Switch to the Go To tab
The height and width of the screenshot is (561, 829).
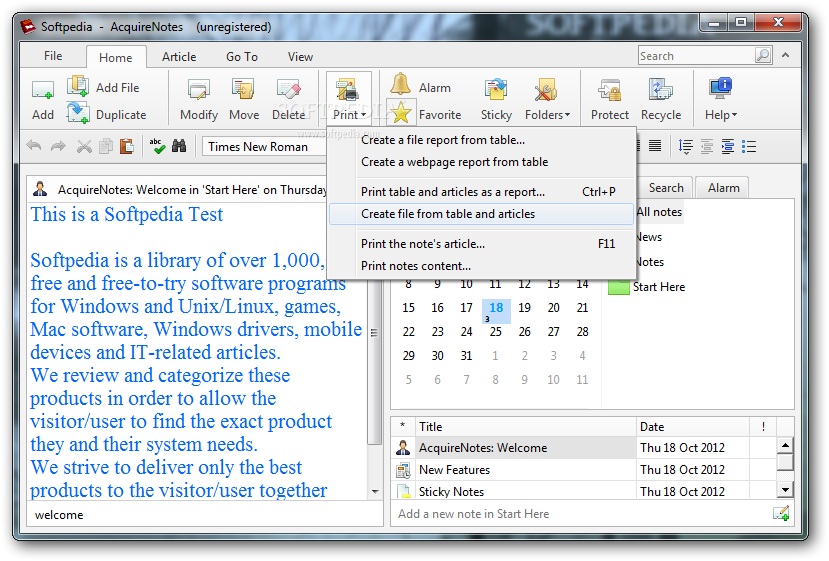tap(242, 57)
